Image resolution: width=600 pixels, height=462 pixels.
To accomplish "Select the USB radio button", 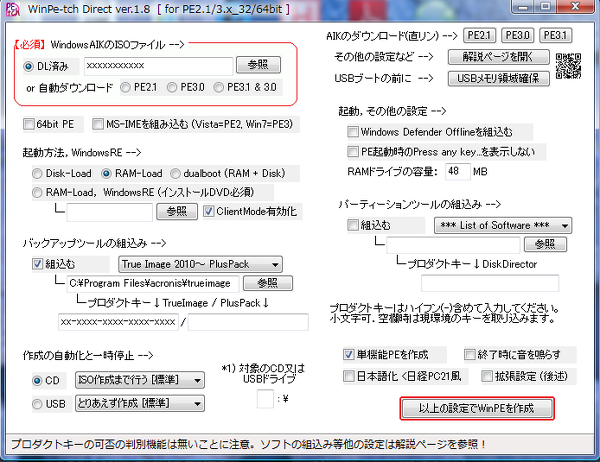I will point(37,403).
